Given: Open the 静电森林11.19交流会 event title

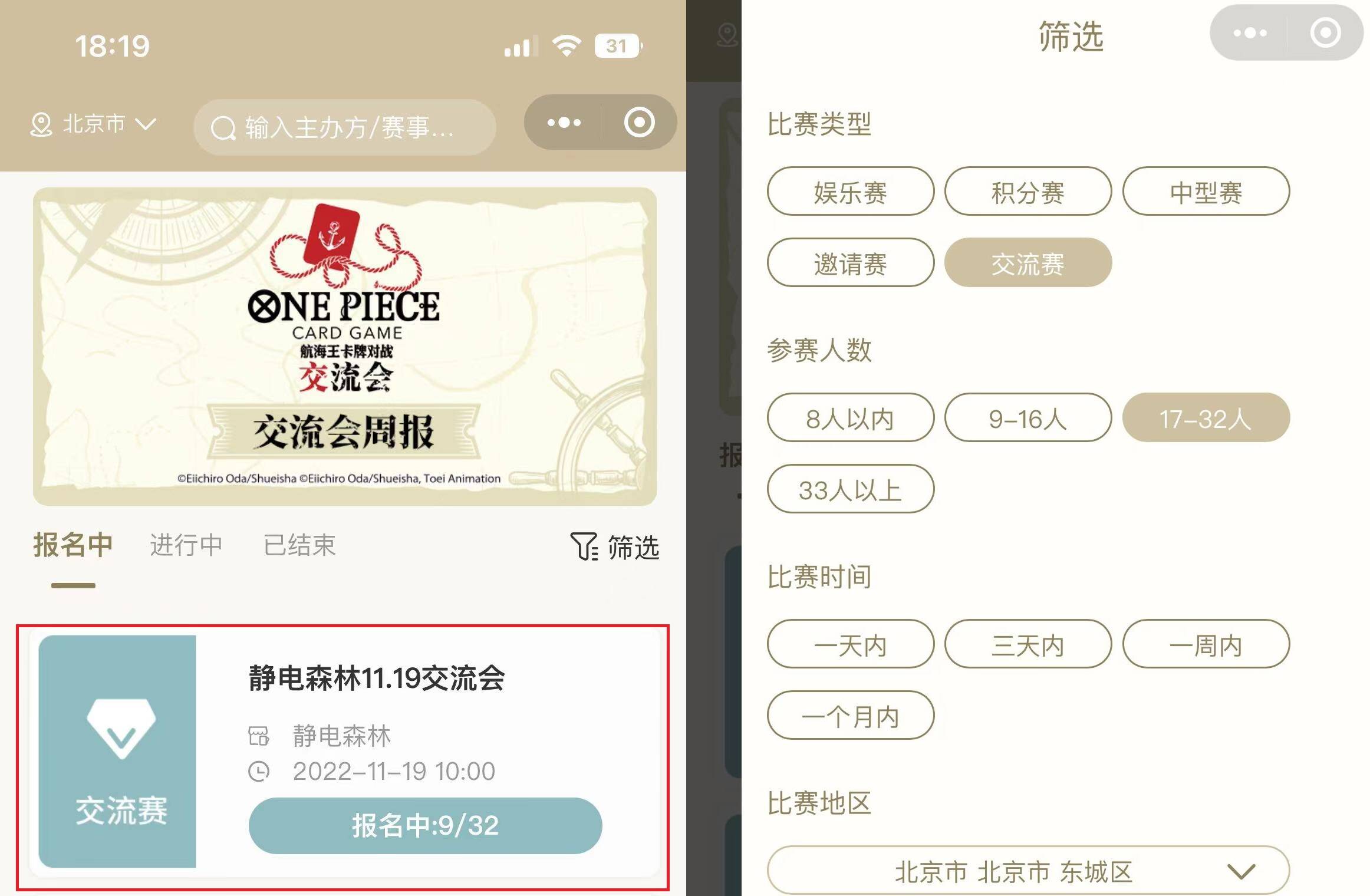Looking at the screenshot, I should tap(376, 678).
